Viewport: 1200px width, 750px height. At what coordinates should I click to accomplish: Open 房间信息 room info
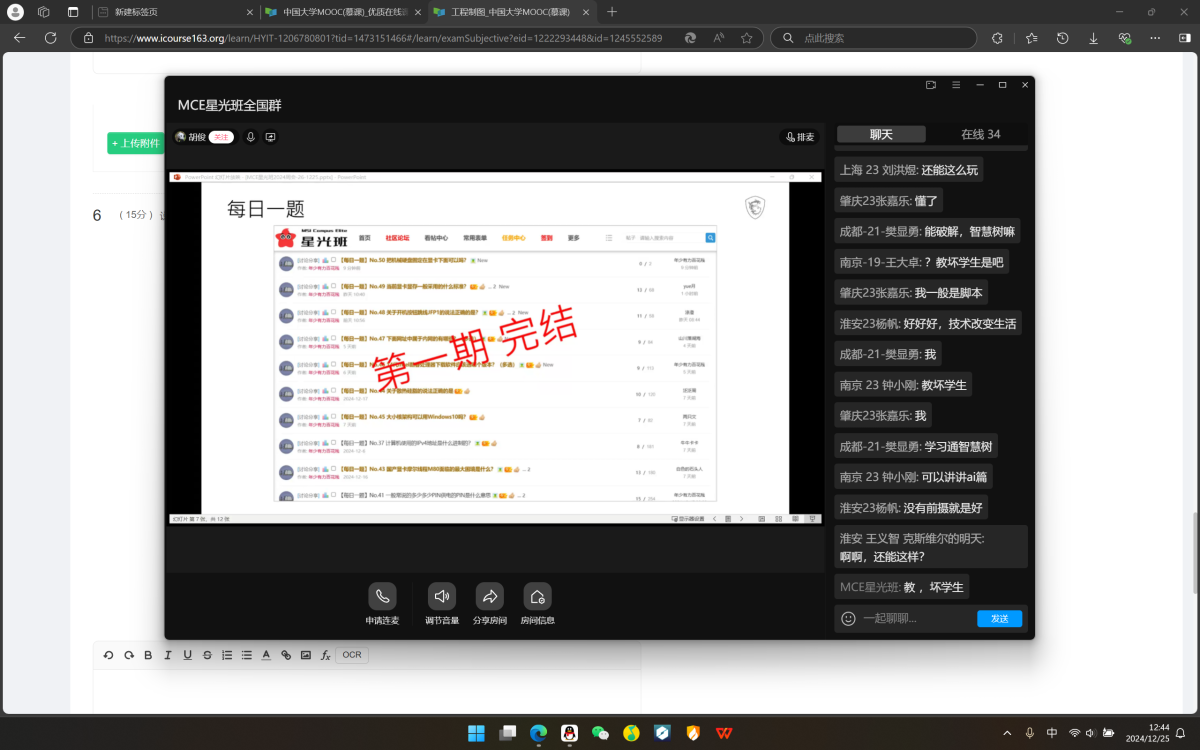(537, 597)
